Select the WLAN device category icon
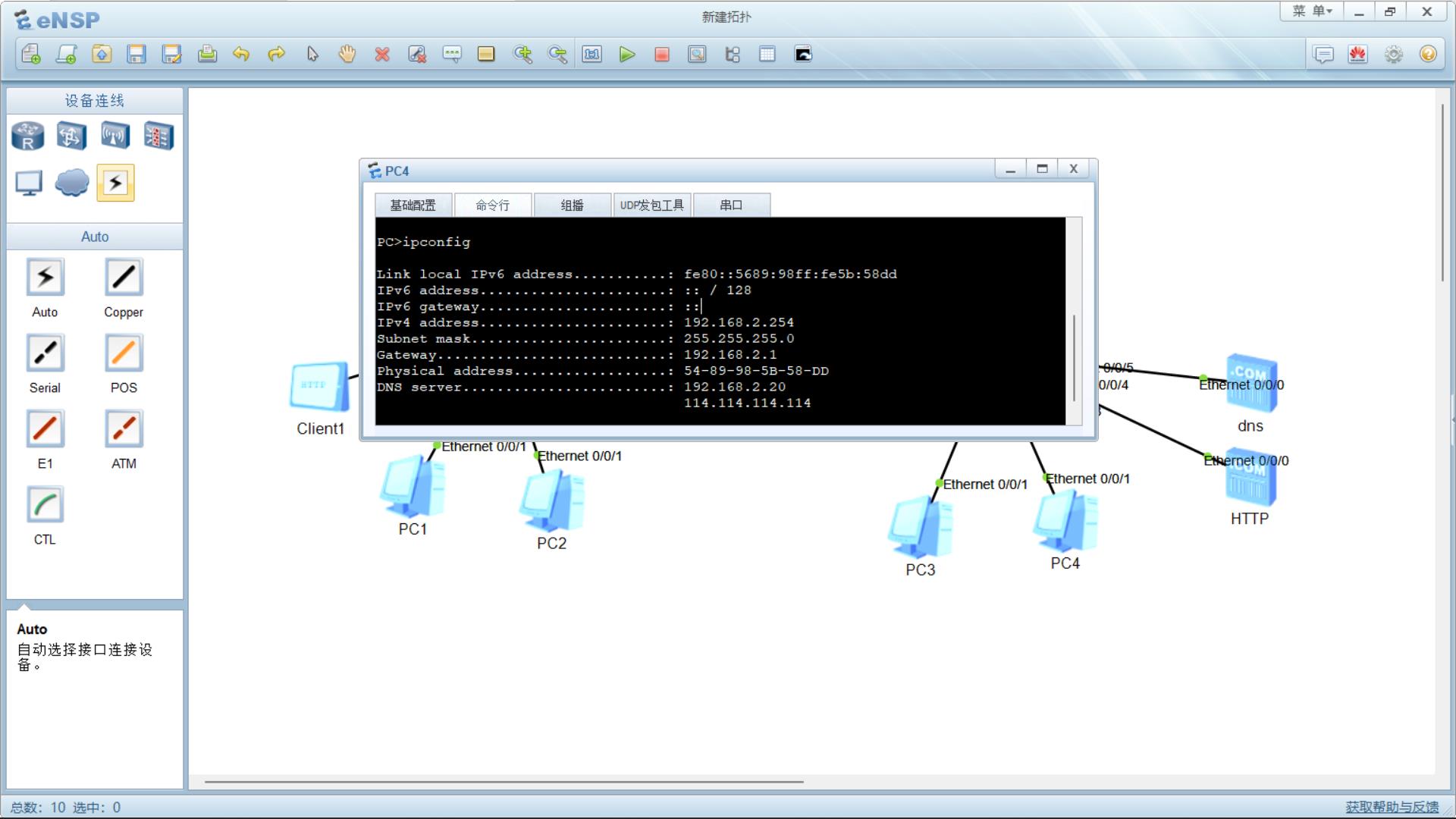This screenshot has height=819, width=1456. pos(115,136)
